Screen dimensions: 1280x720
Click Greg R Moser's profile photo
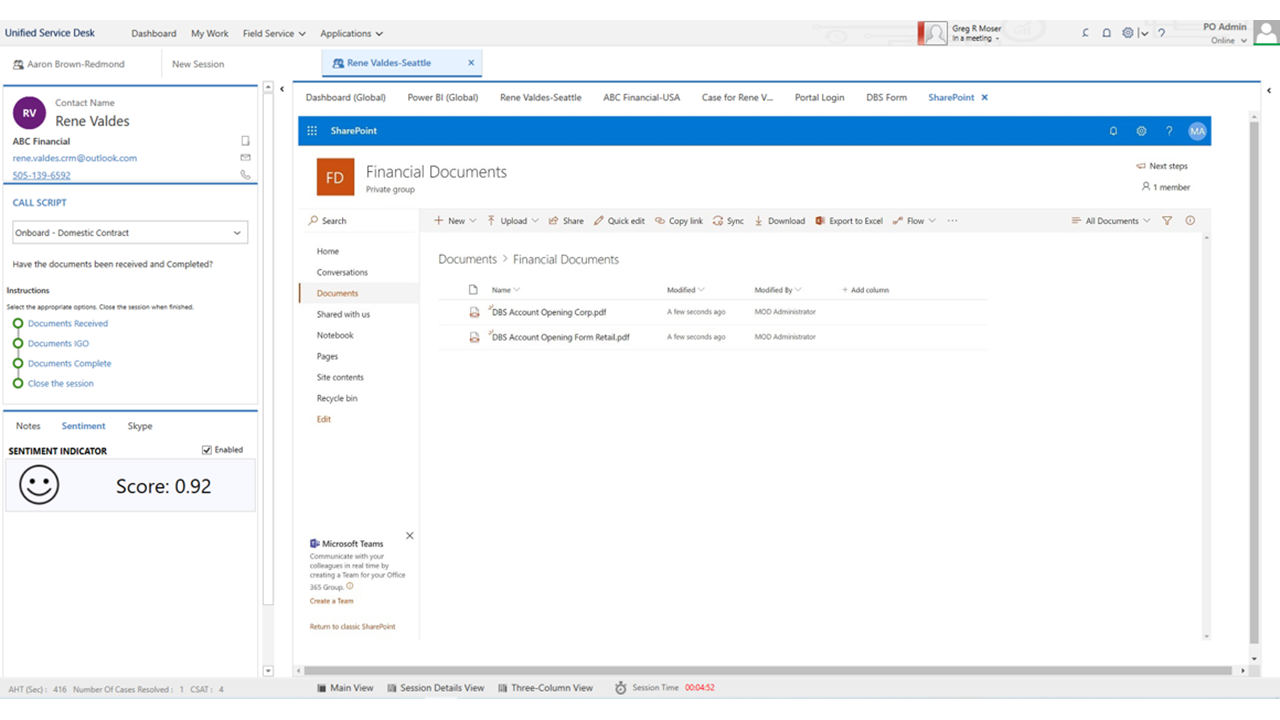click(x=934, y=33)
